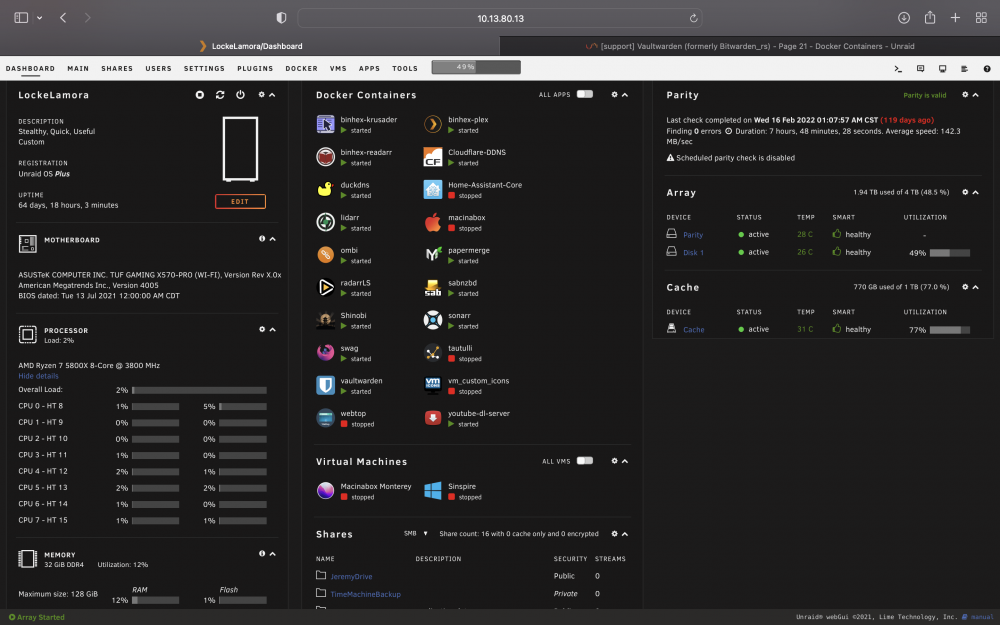
Task: Collapse the Virtual Machines panel
Action: pos(625,460)
